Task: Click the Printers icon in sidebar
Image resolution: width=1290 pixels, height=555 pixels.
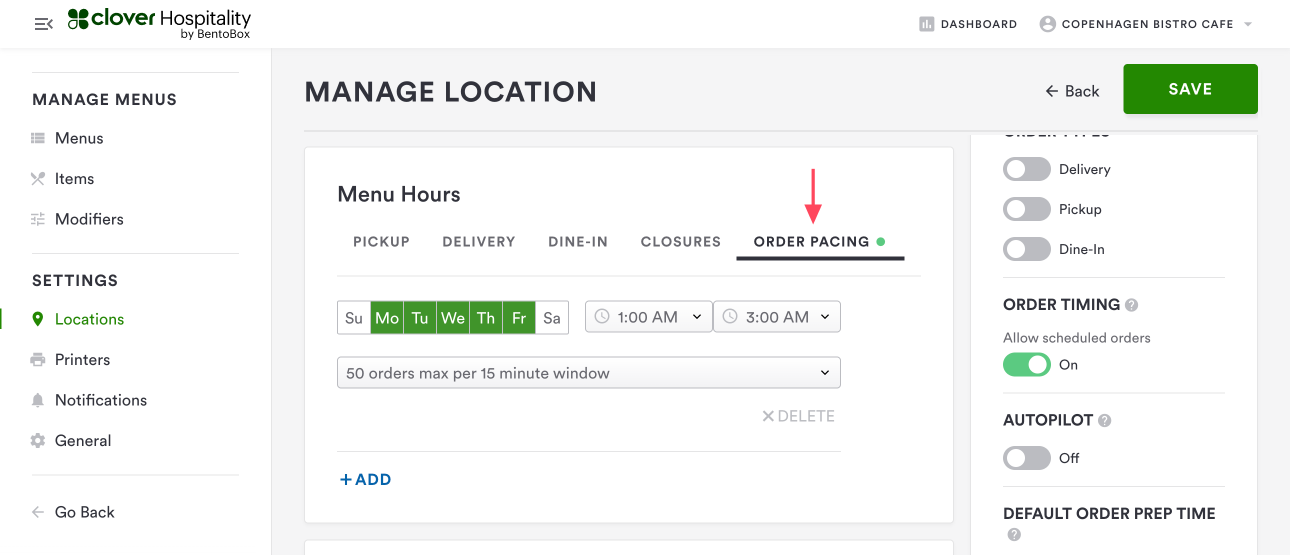Action: (x=38, y=360)
